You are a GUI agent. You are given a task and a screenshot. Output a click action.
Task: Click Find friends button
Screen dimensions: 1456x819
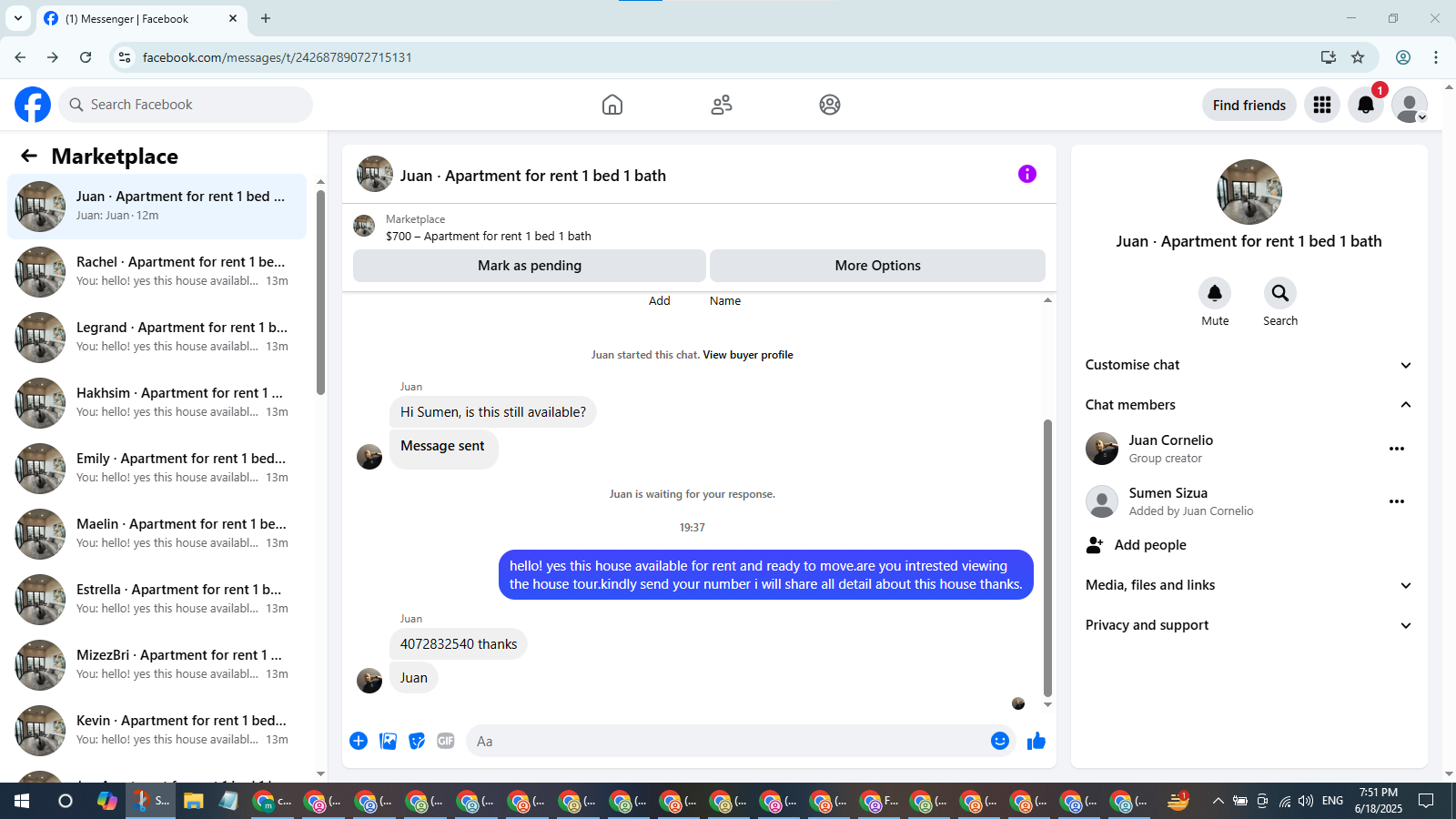(1249, 105)
